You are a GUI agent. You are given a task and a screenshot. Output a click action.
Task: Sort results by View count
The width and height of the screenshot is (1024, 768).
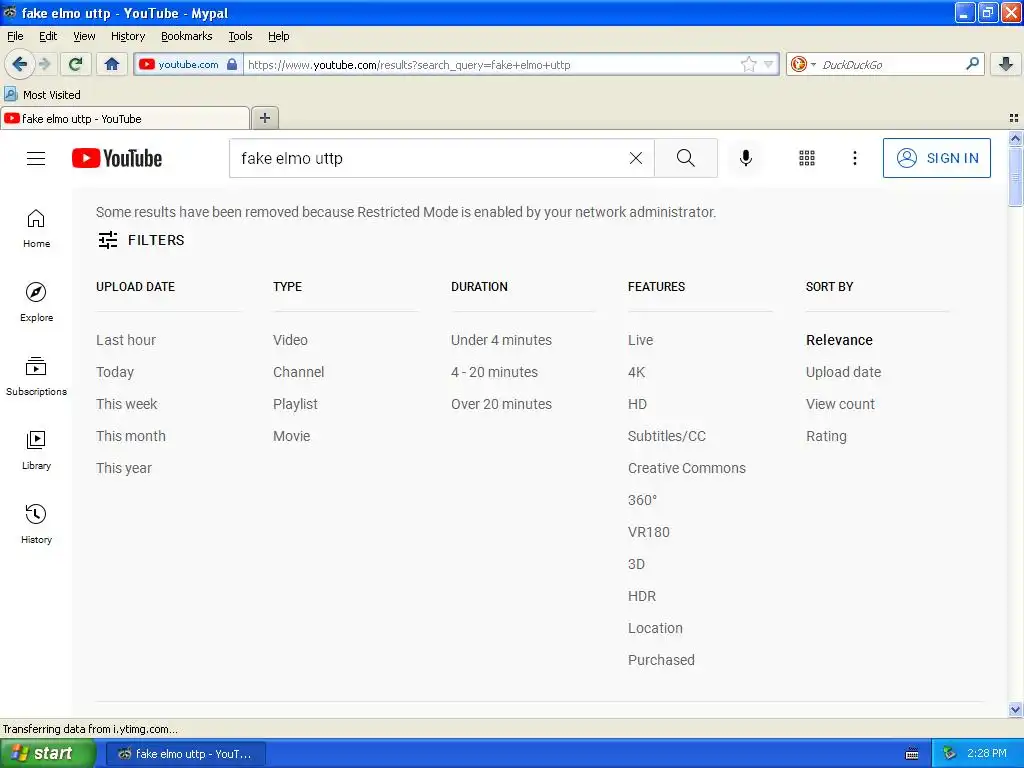pos(840,404)
